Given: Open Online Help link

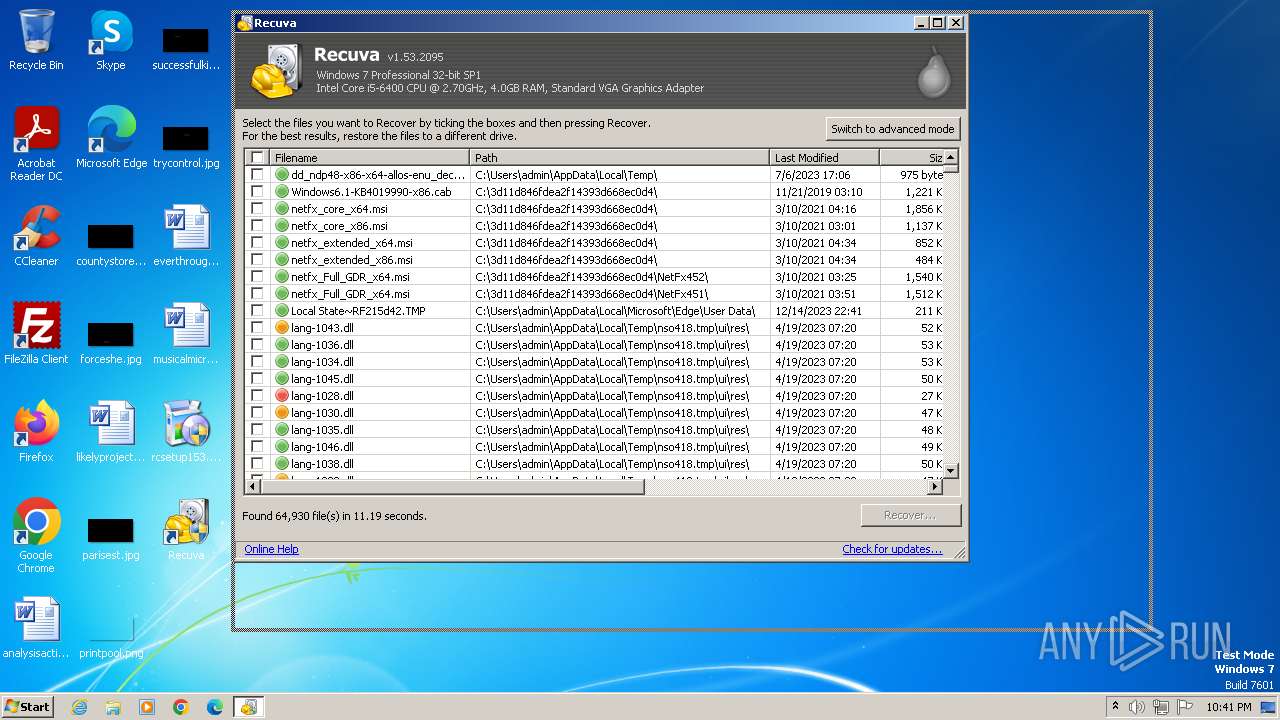Looking at the screenshot, I should coord(271,549).
